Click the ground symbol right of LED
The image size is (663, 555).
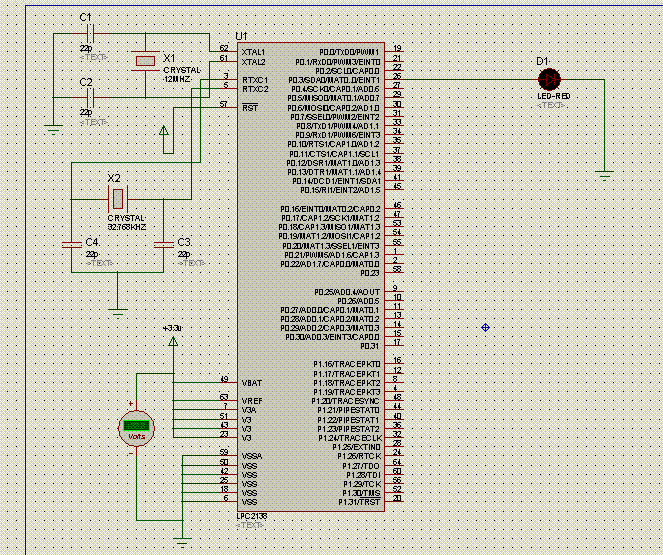(604, 176)
